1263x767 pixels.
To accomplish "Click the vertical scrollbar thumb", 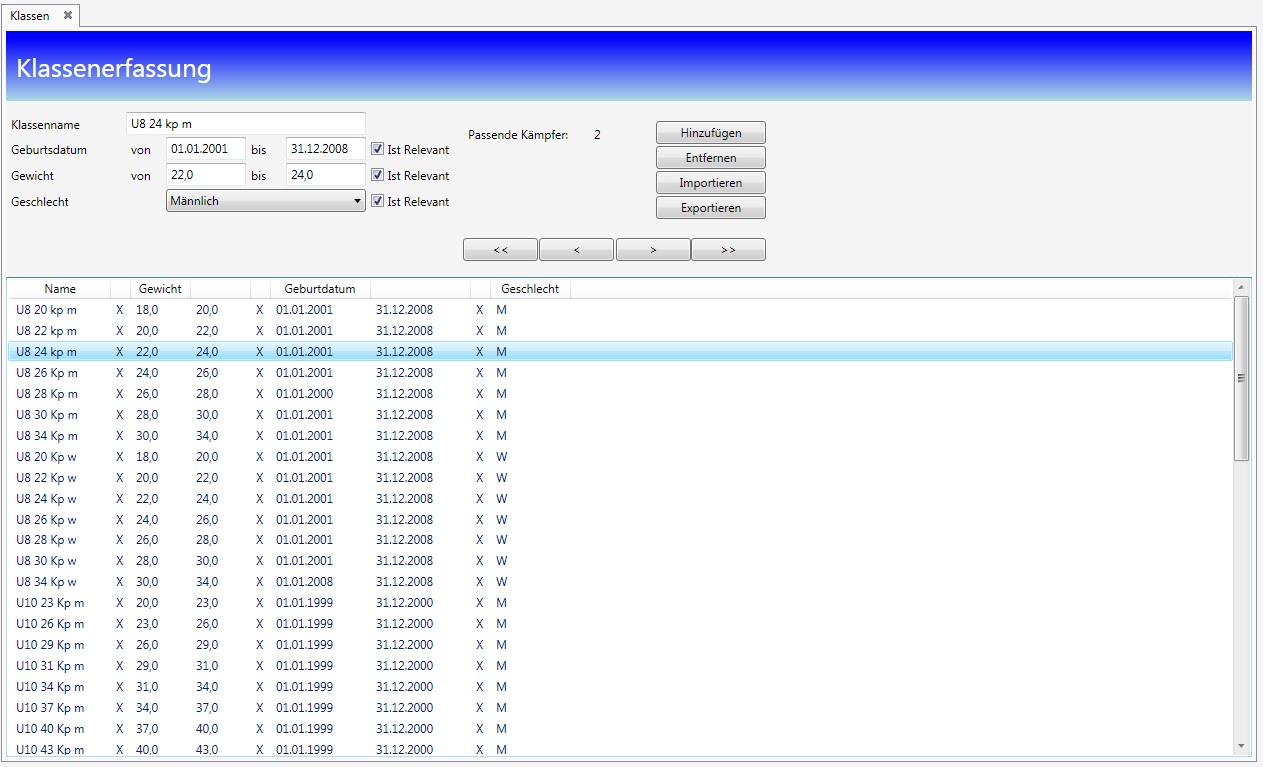I will point(1241,378).
